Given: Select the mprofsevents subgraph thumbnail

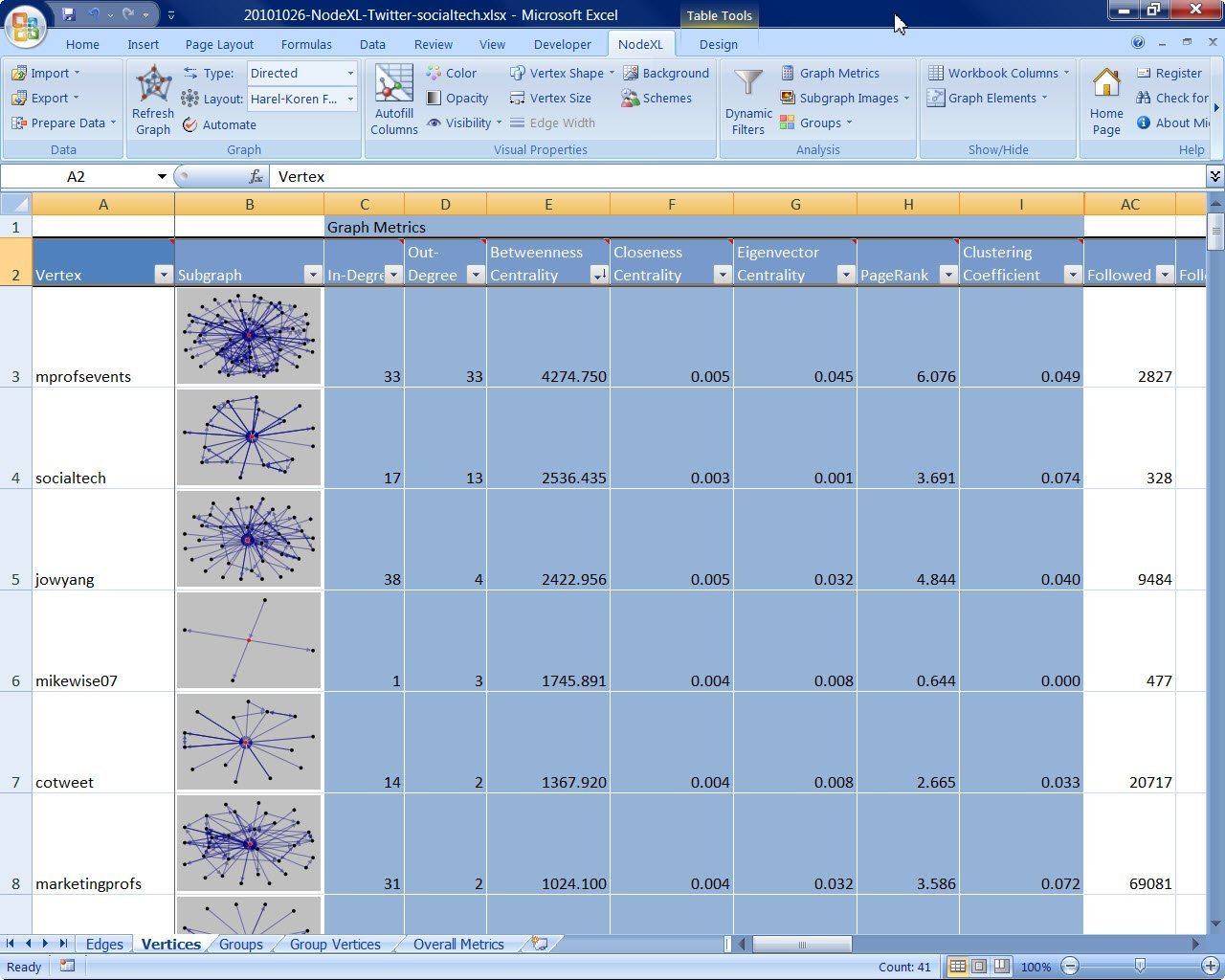Looking at the screenshot, I should tap(249, 337).
